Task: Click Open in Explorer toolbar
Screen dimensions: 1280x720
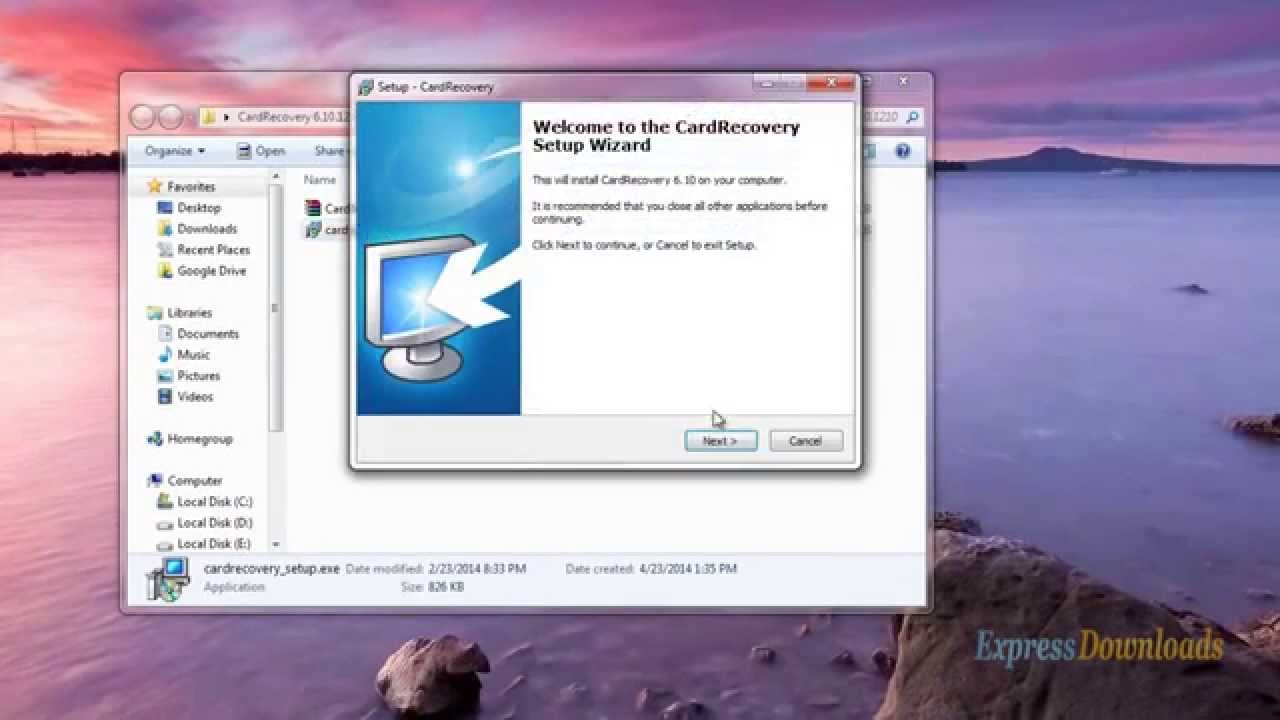Action: coord(261,151)
